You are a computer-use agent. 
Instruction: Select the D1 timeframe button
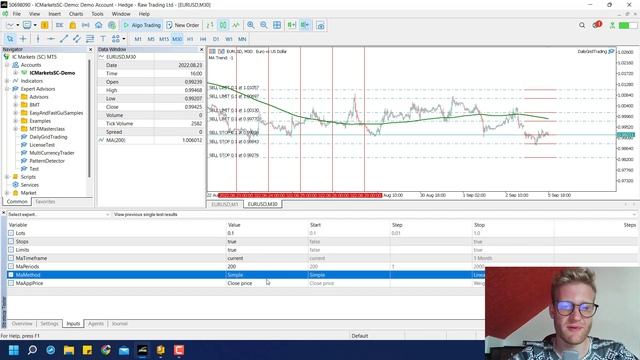point(216,39)
